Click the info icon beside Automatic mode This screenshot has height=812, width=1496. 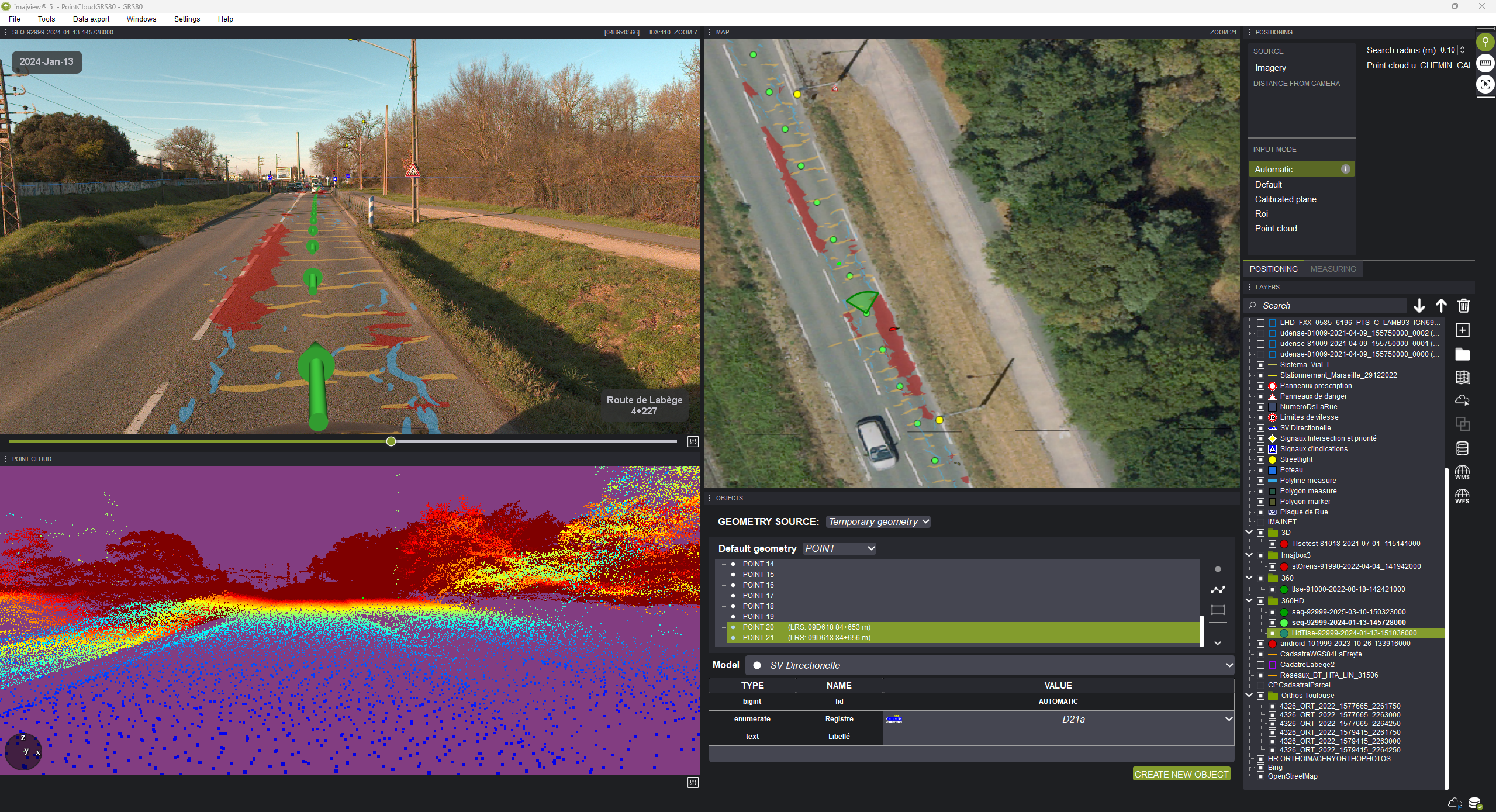[1345, 169]
